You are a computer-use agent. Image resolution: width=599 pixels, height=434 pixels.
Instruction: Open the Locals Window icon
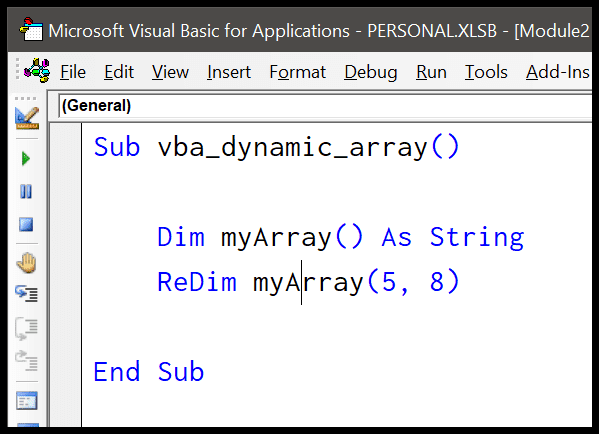(x=26, y=401)
